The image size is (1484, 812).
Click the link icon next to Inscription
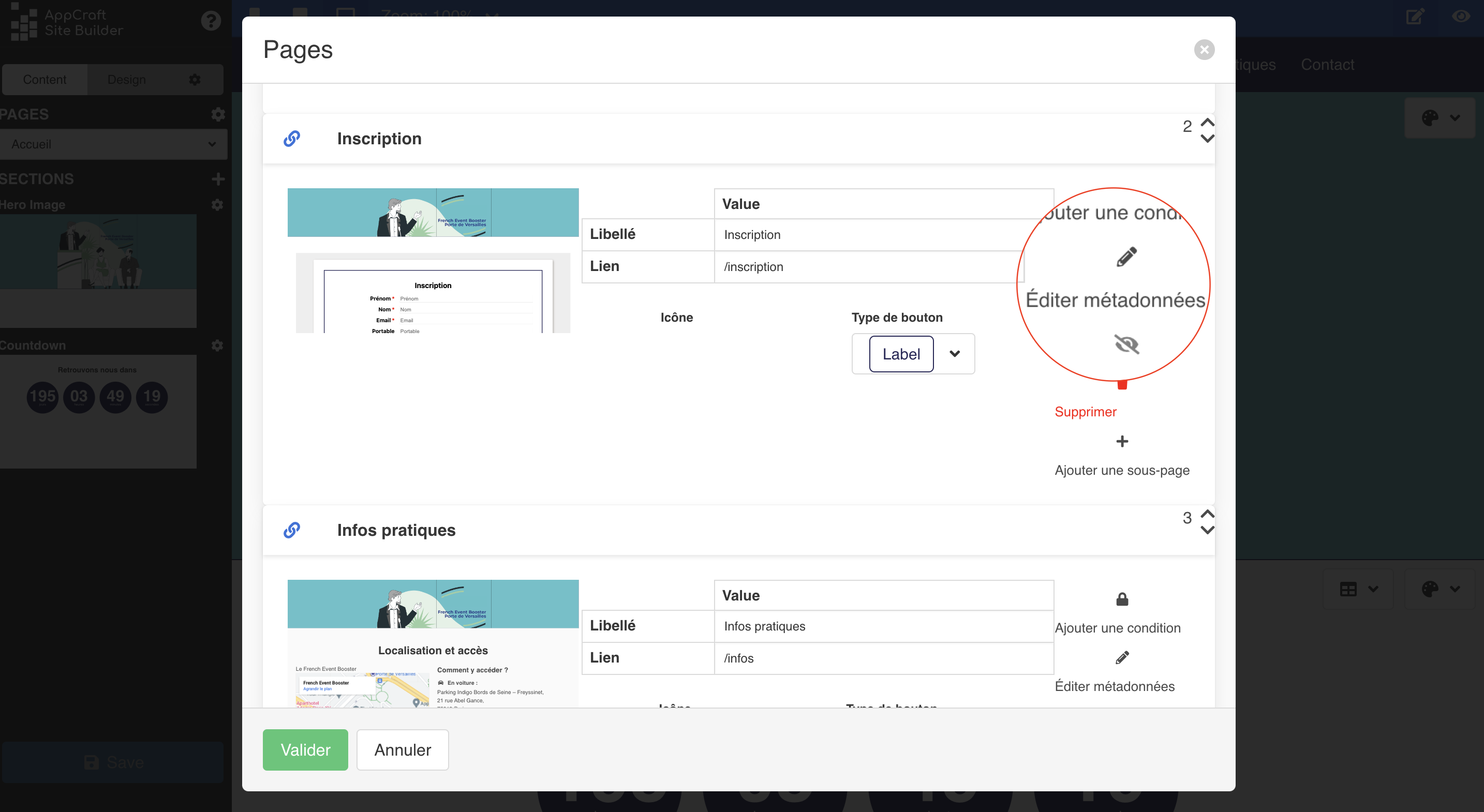click(291, 138)
